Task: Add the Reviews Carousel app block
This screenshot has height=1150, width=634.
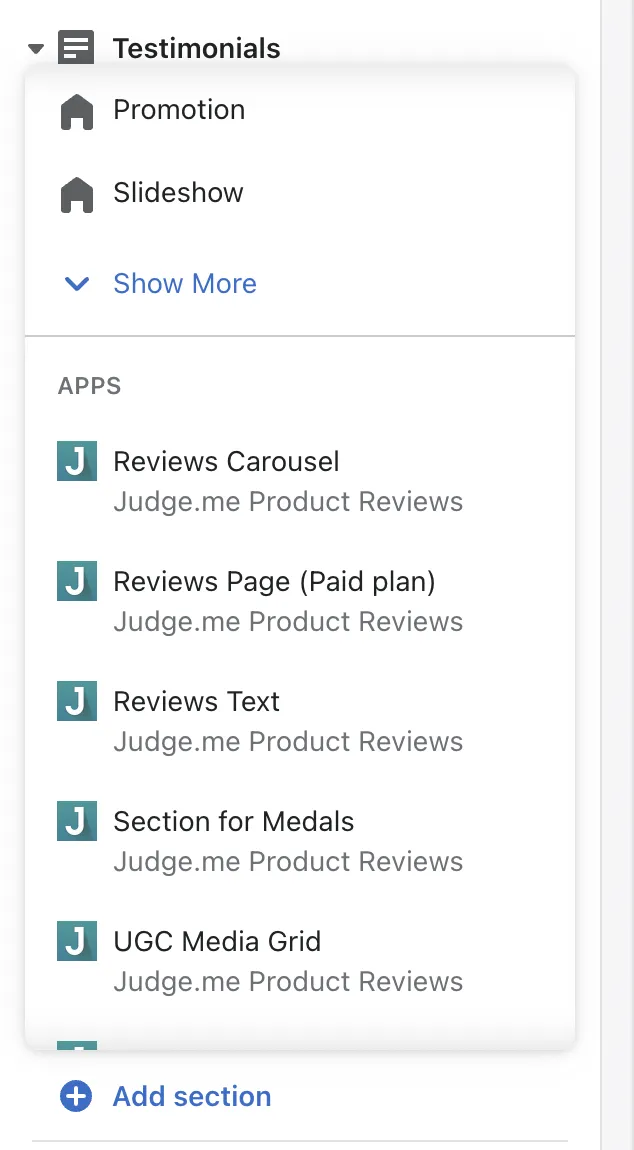Action: pos(300,480)
